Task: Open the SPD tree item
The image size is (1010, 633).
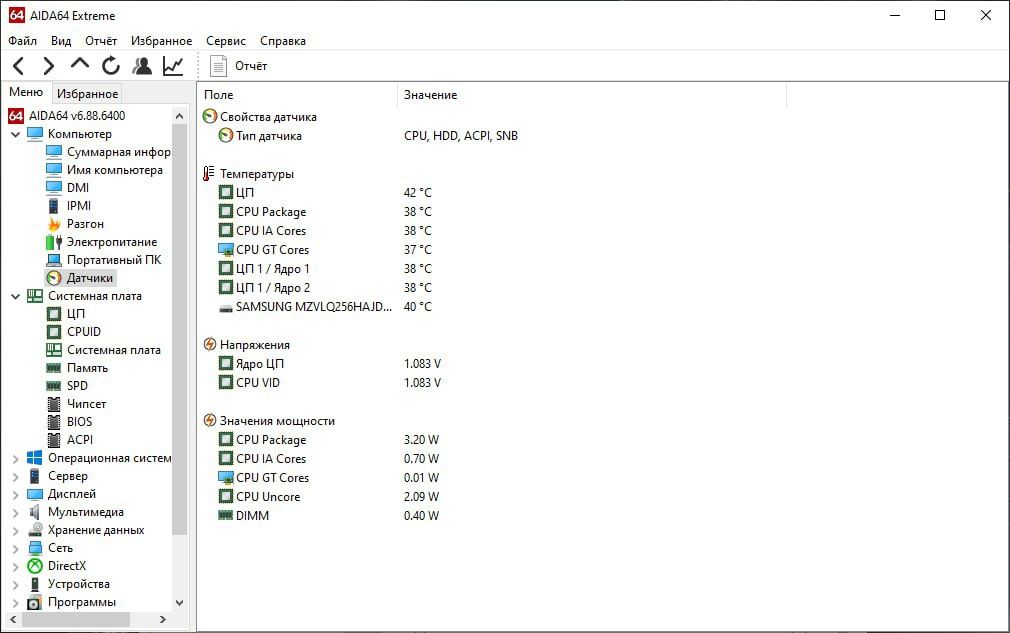Action: tap(67, 386)
